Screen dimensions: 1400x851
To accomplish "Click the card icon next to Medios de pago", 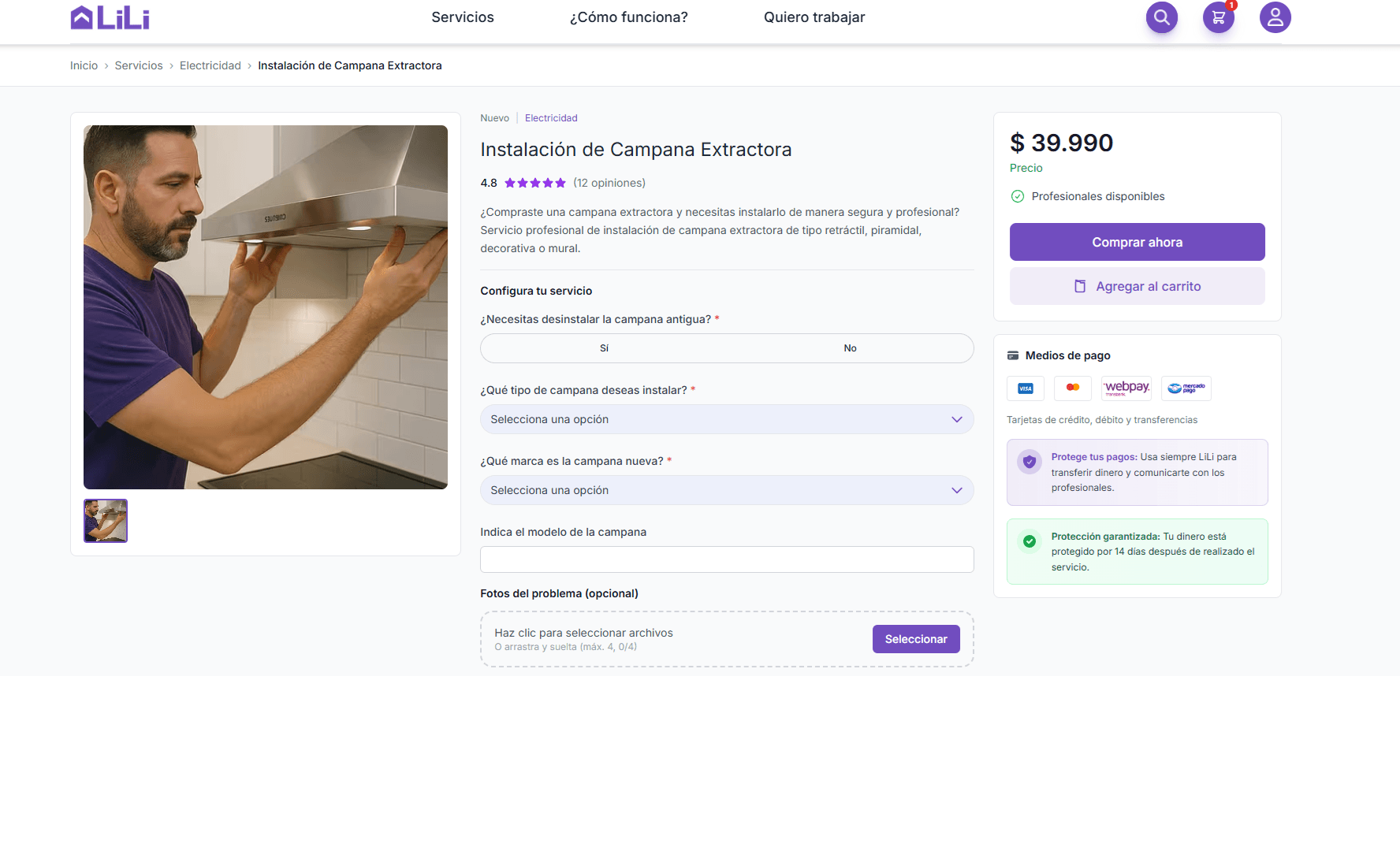I will click(x=1015, y=355).
